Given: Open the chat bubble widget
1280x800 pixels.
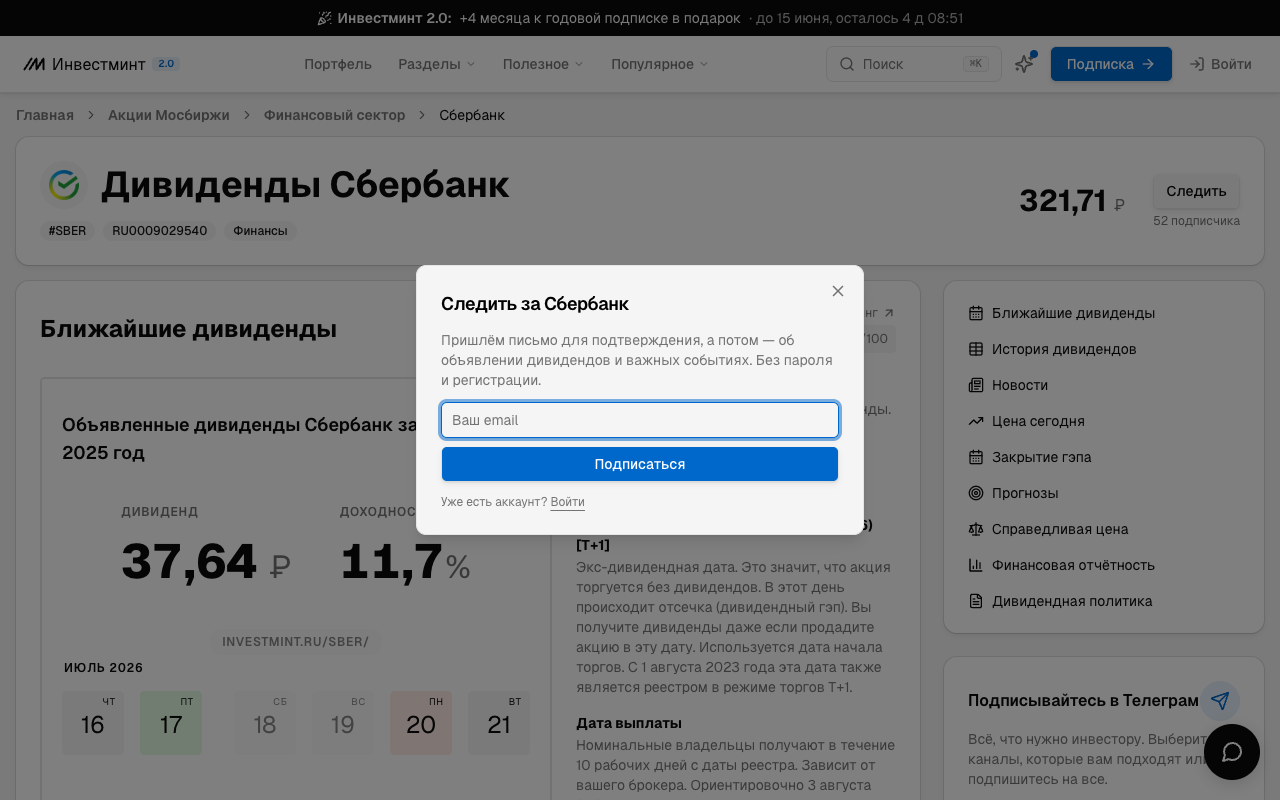Looking at the screenshot, I should pyautogui.click(x=1232, y=752).
